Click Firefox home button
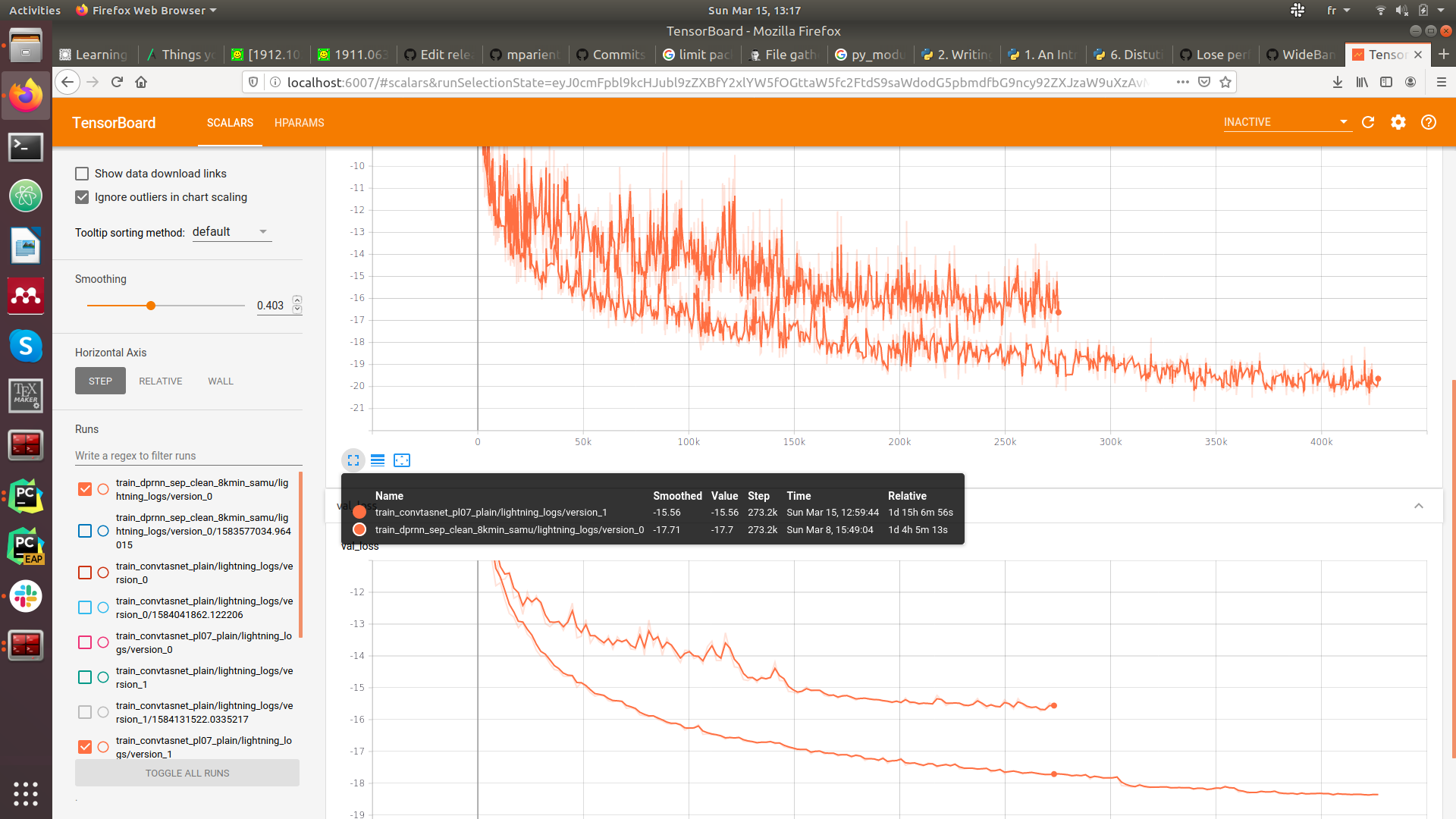The width and height of the screenshot is (1456, 819). [141, 82]
